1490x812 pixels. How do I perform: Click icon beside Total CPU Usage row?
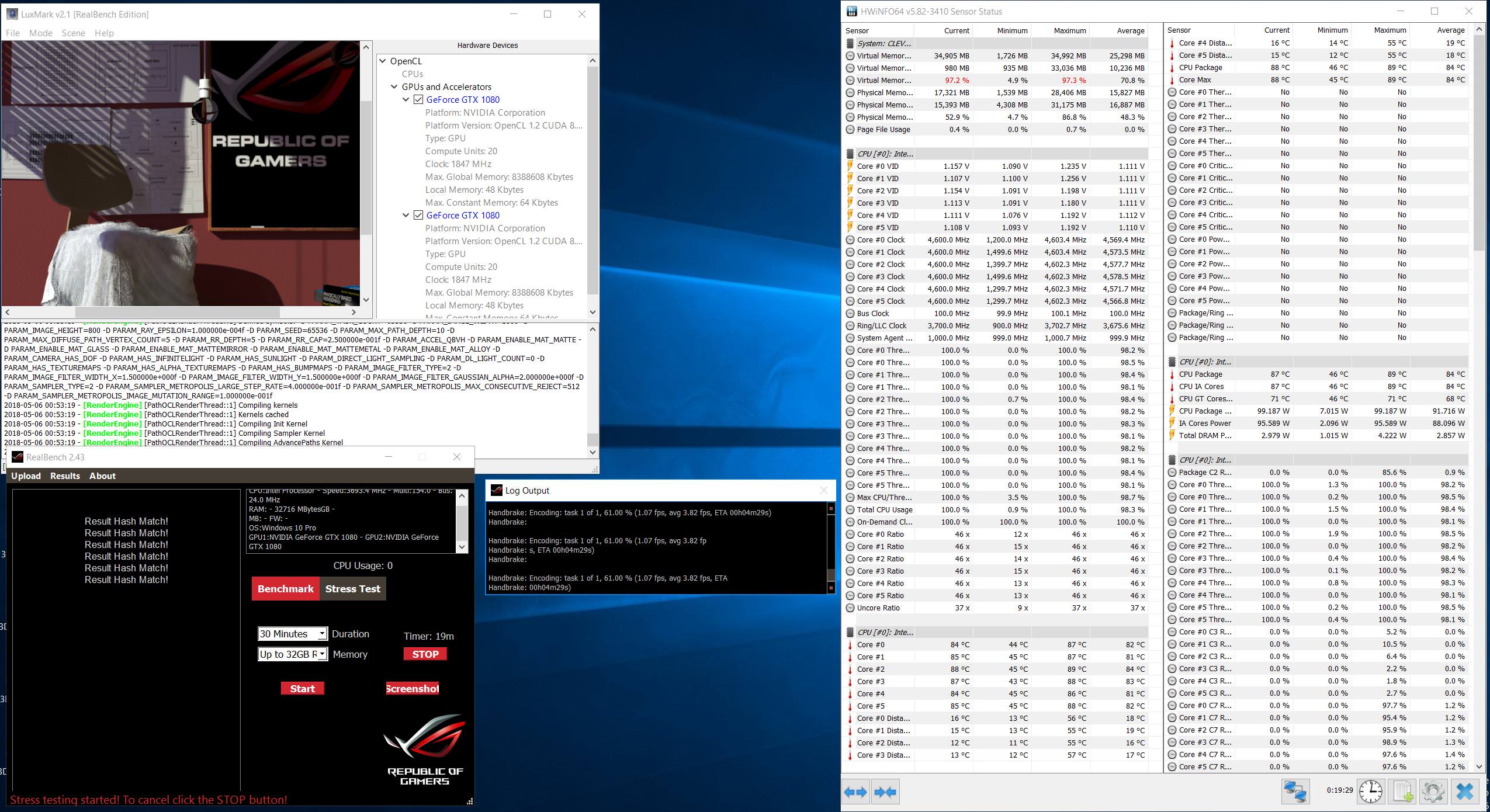tap(850, 509)
